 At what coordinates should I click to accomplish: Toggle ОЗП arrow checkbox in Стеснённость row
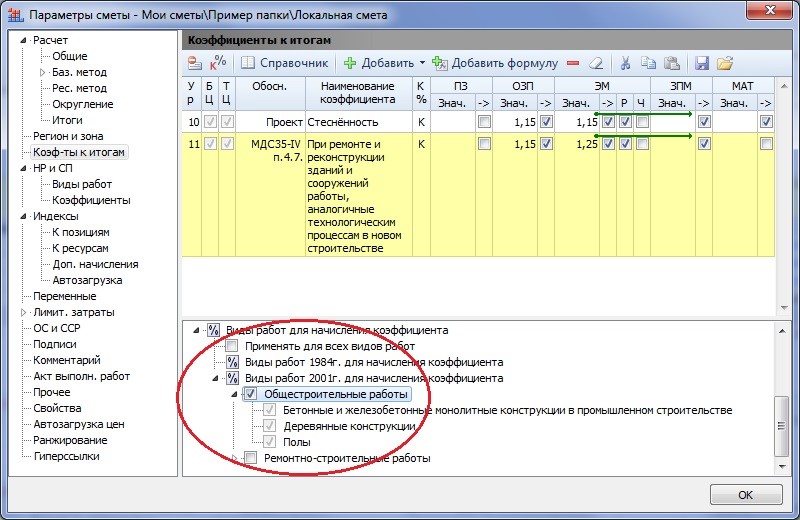546,121
